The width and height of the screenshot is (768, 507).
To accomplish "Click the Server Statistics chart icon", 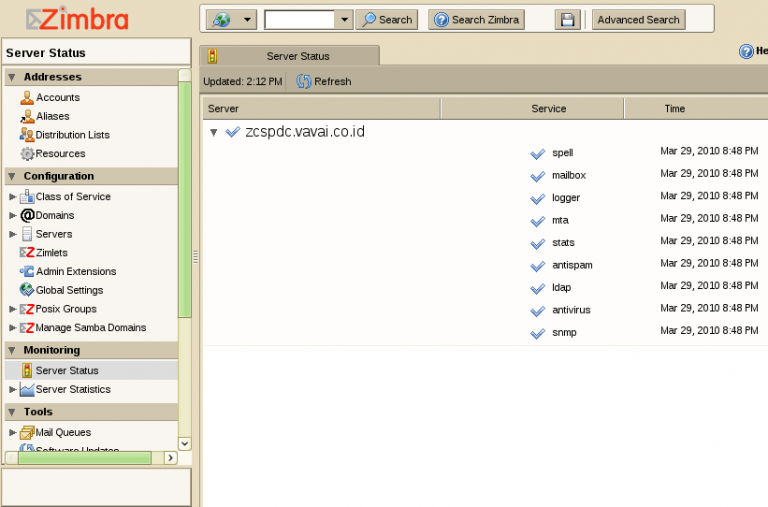I will (x=27, y=390).
